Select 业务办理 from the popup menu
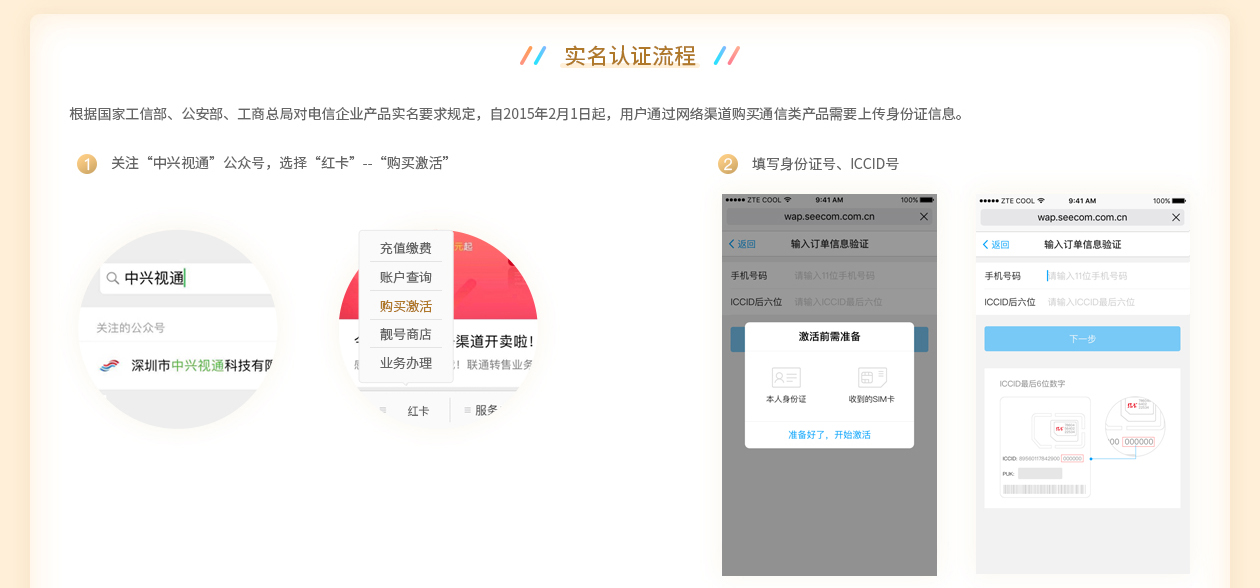The image size is (1260, 588). tap(406, 363)
